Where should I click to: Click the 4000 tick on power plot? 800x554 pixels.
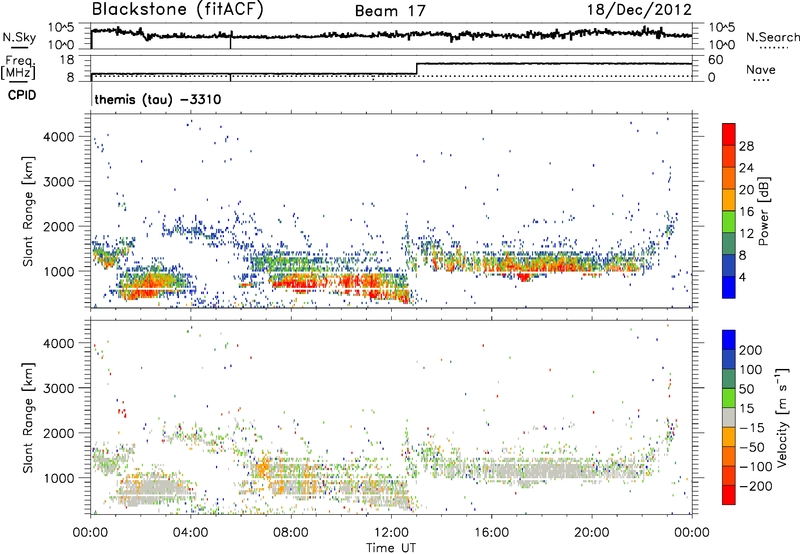point(59,137)
